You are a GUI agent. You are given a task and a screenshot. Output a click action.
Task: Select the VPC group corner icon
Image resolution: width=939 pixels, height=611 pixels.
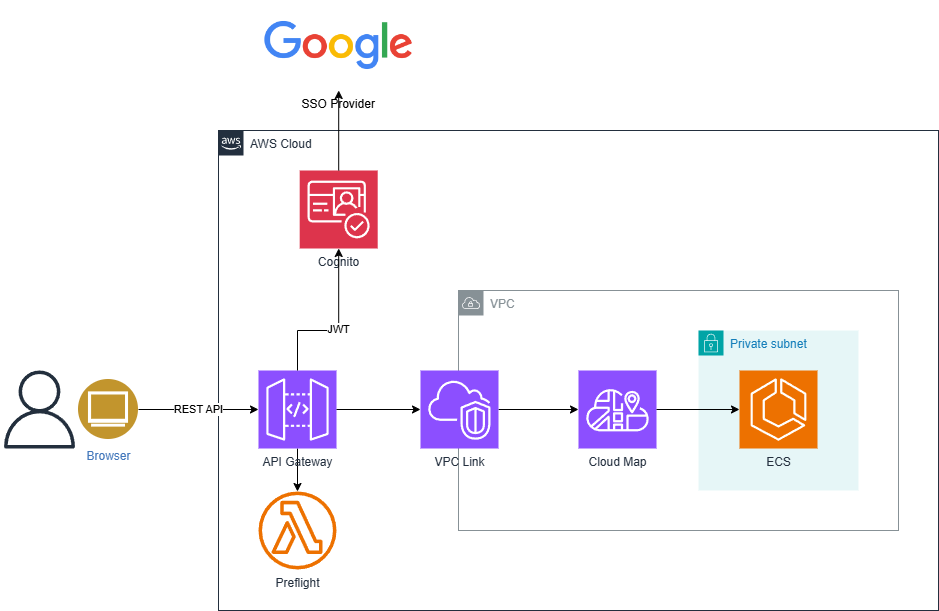(471, 303)
